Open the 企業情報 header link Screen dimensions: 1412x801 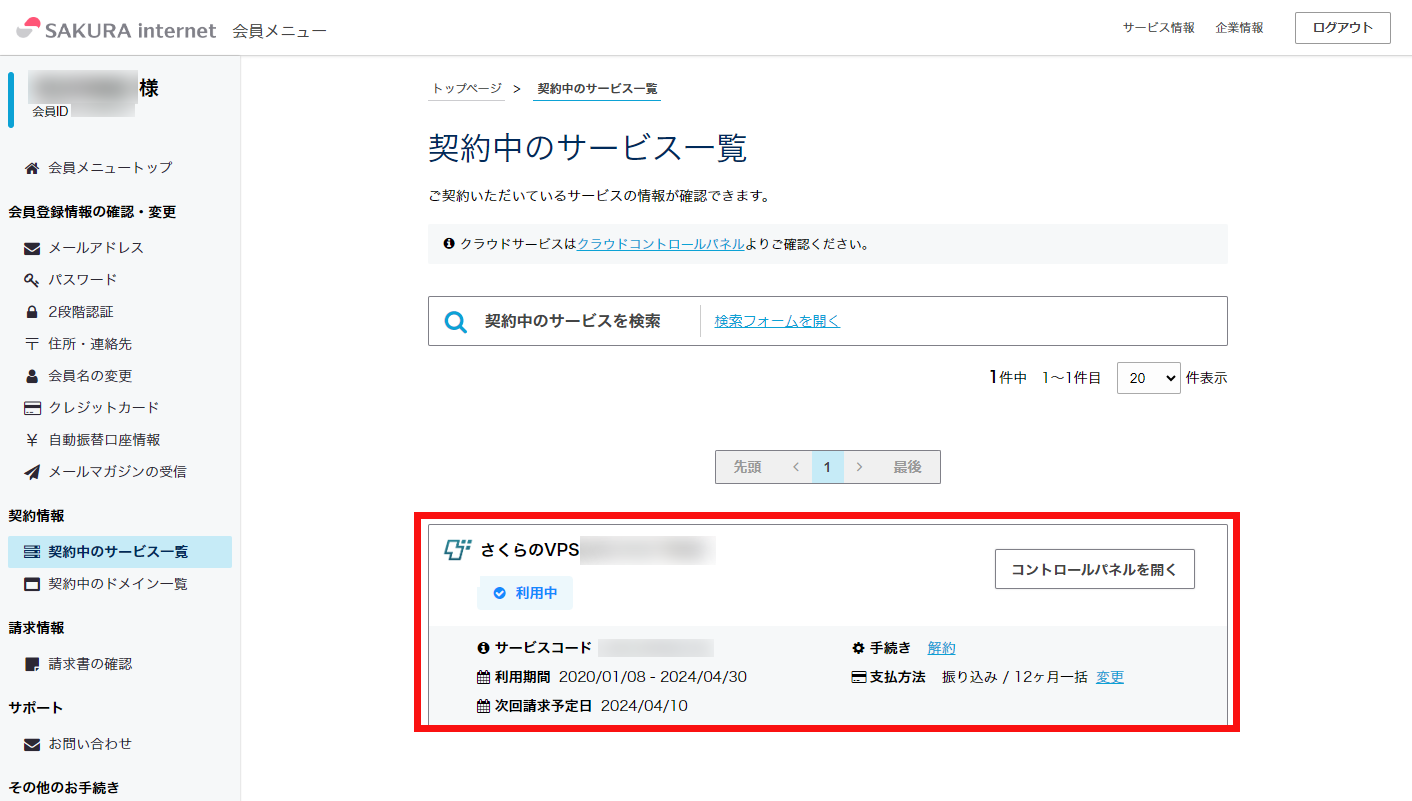tap(1240, 28)
